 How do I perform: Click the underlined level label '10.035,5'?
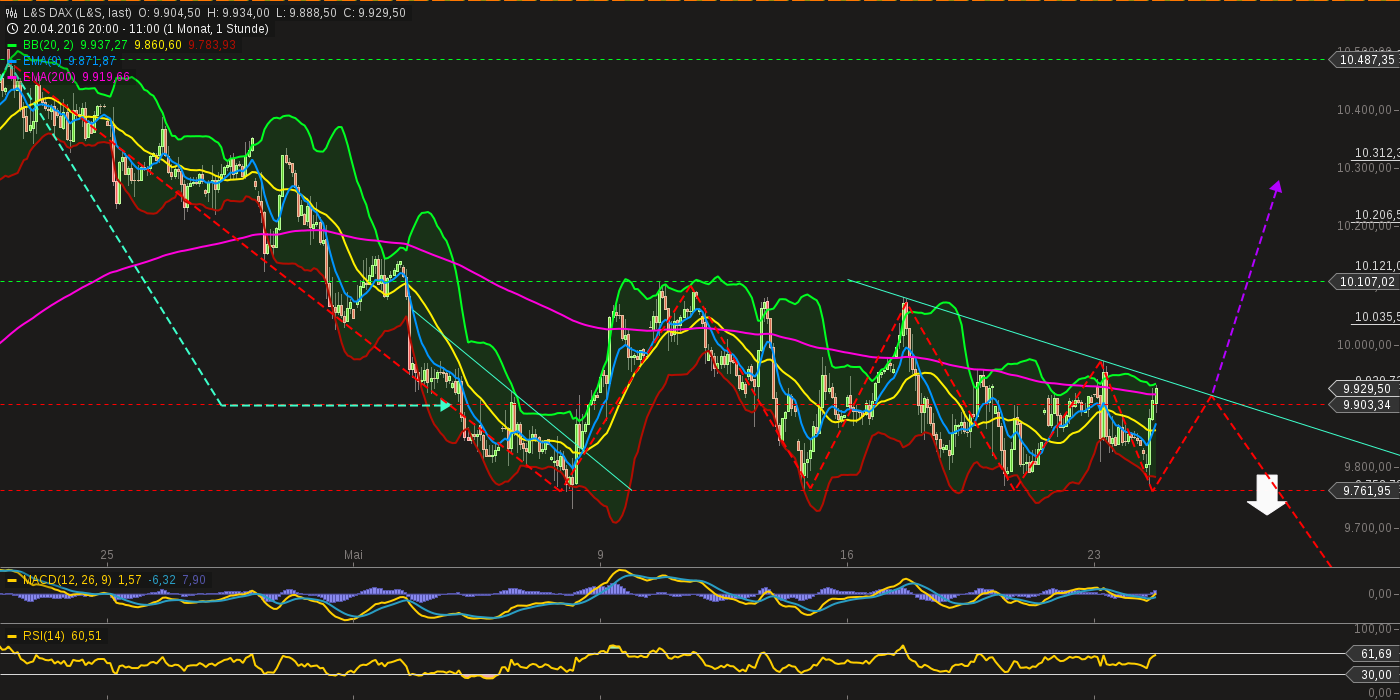coord(1377,317)
